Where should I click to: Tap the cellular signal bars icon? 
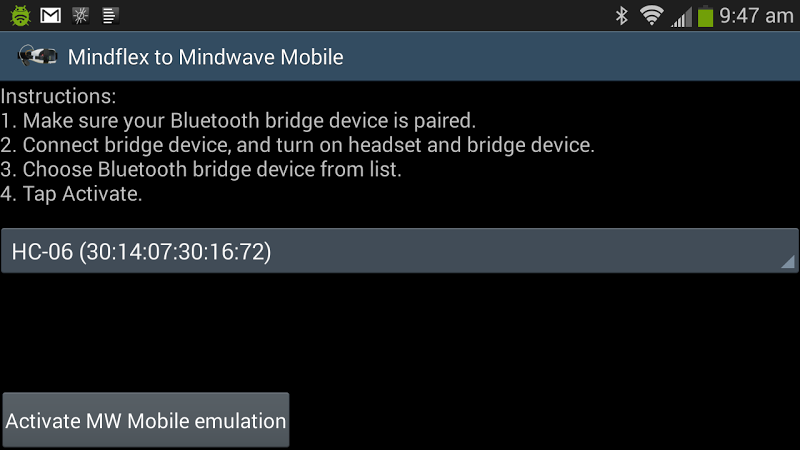(681, 17)
